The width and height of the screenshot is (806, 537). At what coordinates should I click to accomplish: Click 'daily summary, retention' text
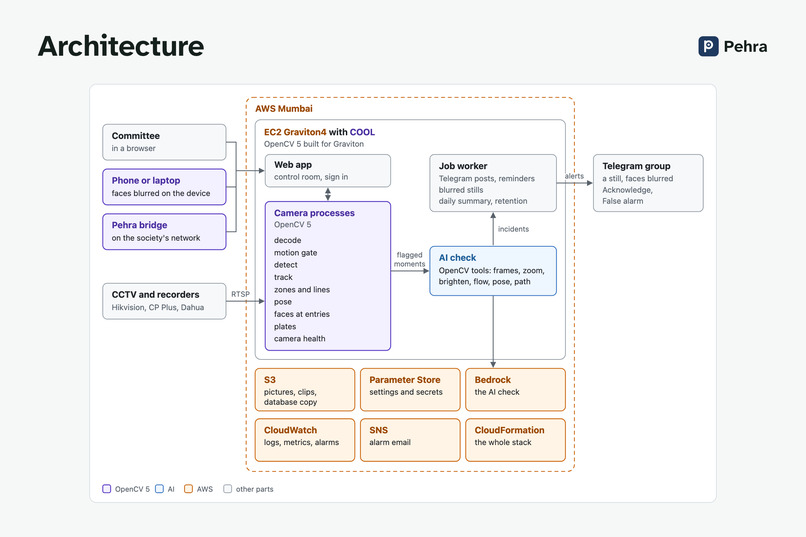click(x=483, y=201)
